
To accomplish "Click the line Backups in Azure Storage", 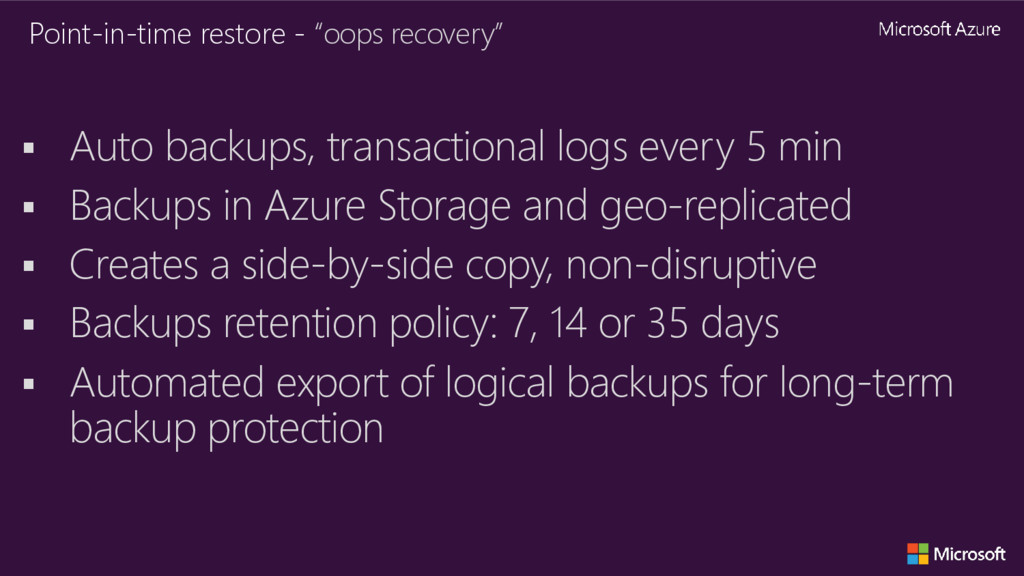I will click(460, 207).
